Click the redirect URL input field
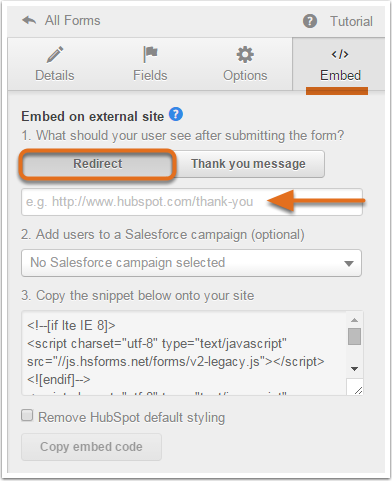The width and height of the screenshot is (392, 481). (192, 202)
